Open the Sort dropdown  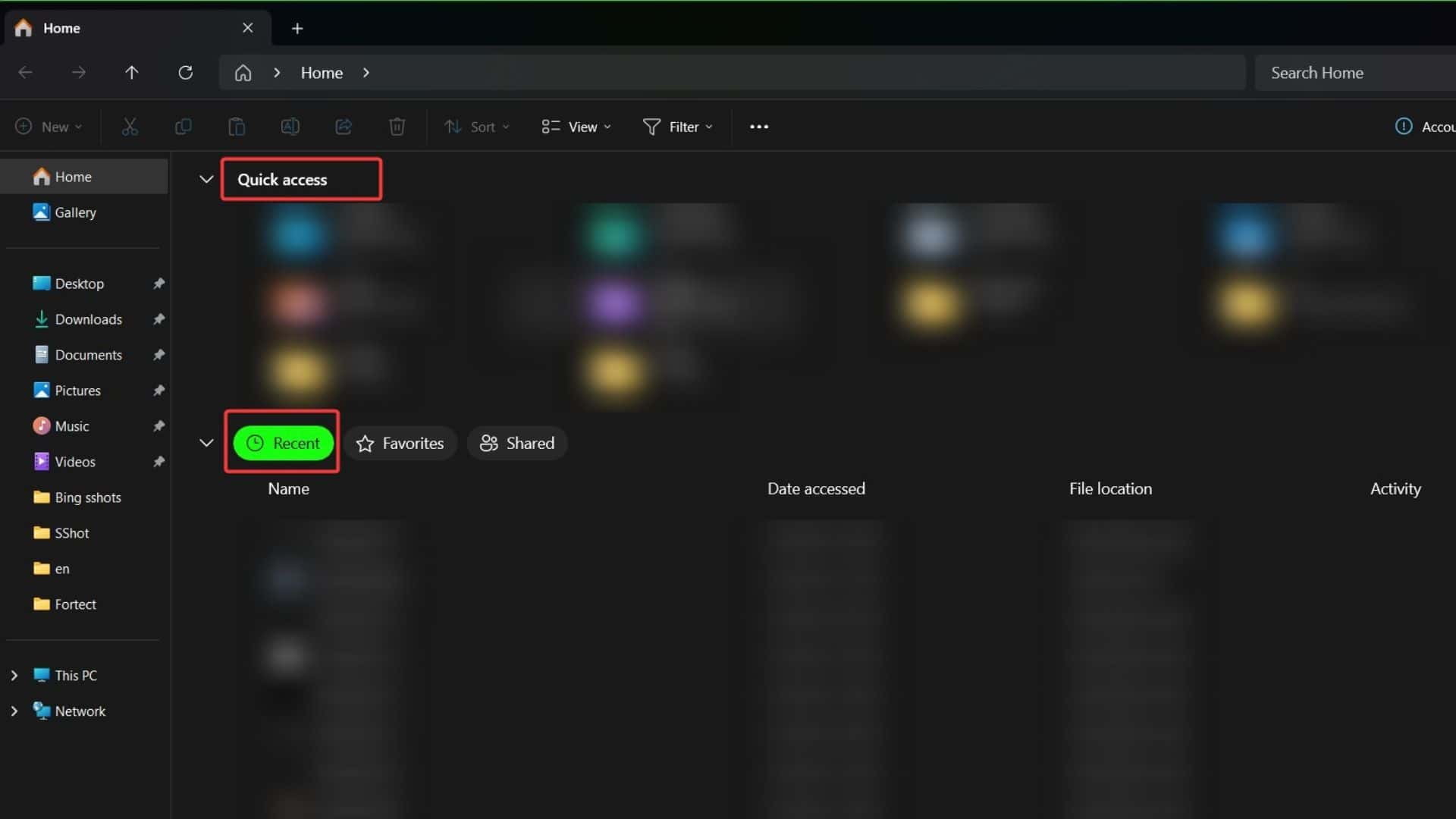click(476, 127)
